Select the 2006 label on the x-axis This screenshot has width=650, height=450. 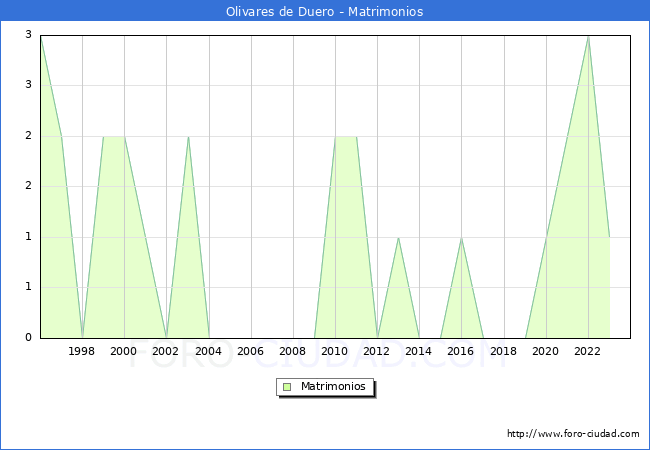click(x=250, y=351)
